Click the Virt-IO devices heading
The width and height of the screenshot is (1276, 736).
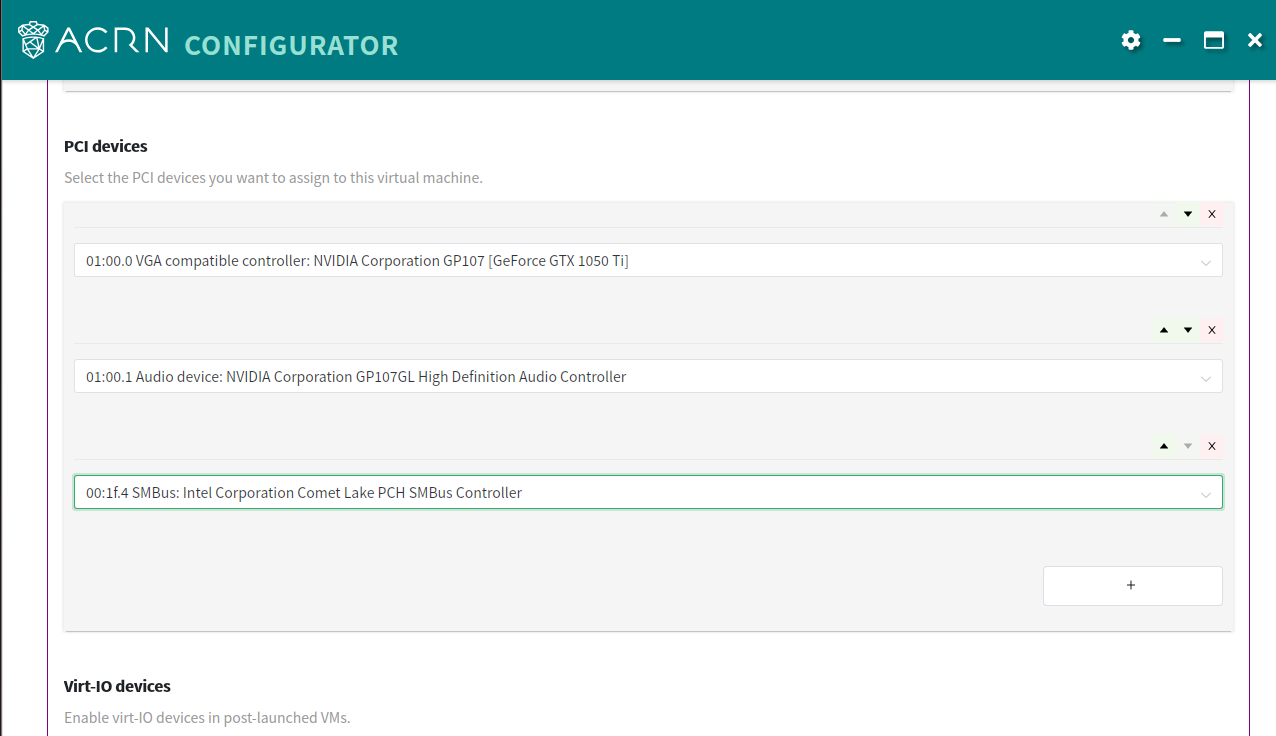117,686
